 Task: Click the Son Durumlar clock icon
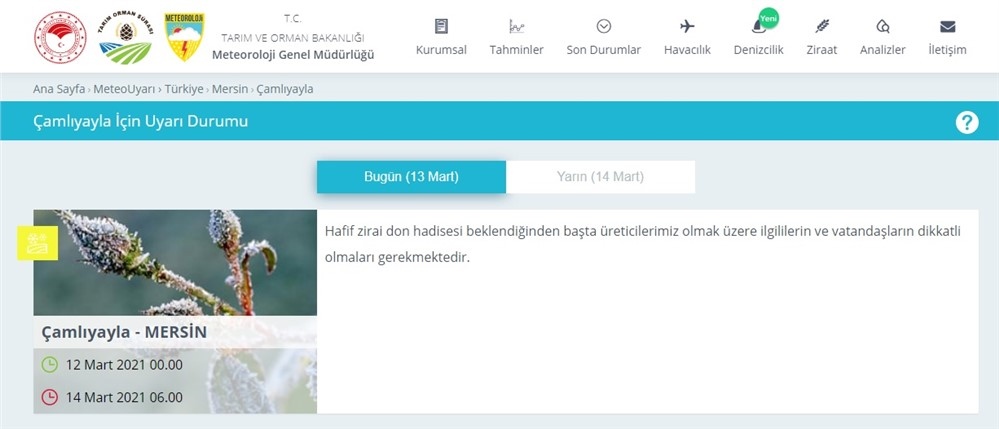coord(603,26)
